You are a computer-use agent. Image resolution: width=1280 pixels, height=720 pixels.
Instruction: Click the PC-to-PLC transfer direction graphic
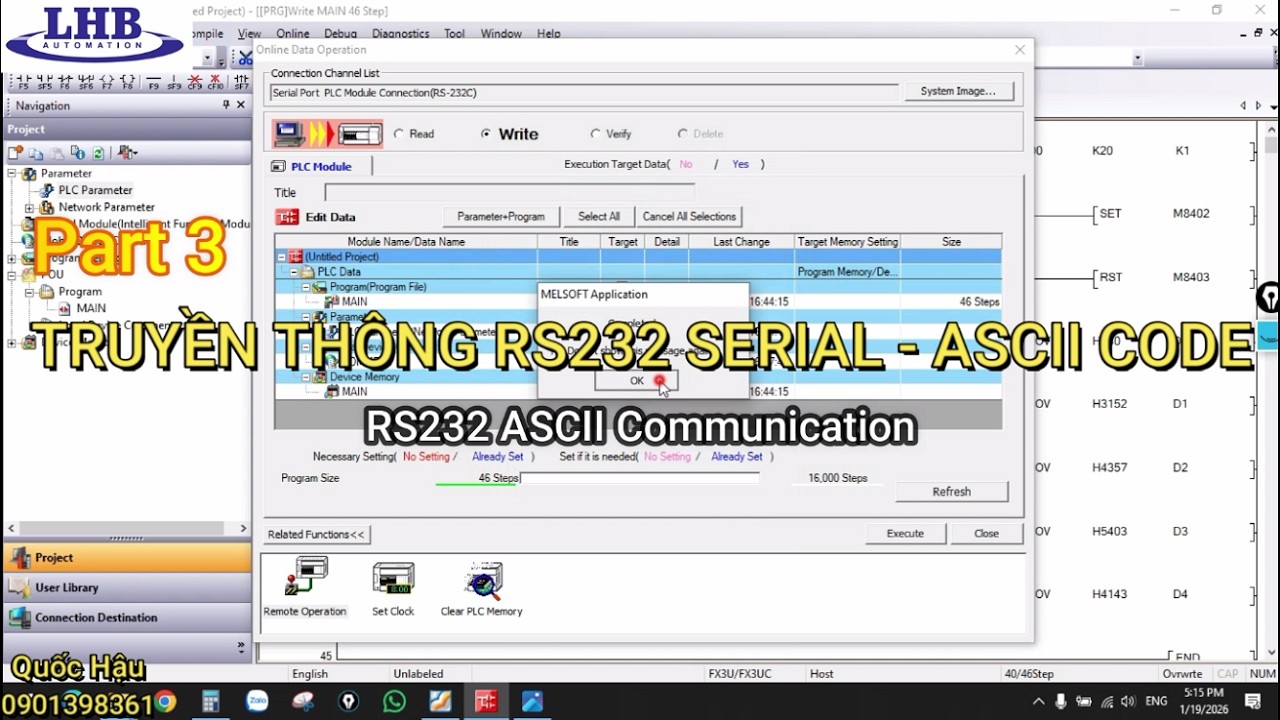328,133
